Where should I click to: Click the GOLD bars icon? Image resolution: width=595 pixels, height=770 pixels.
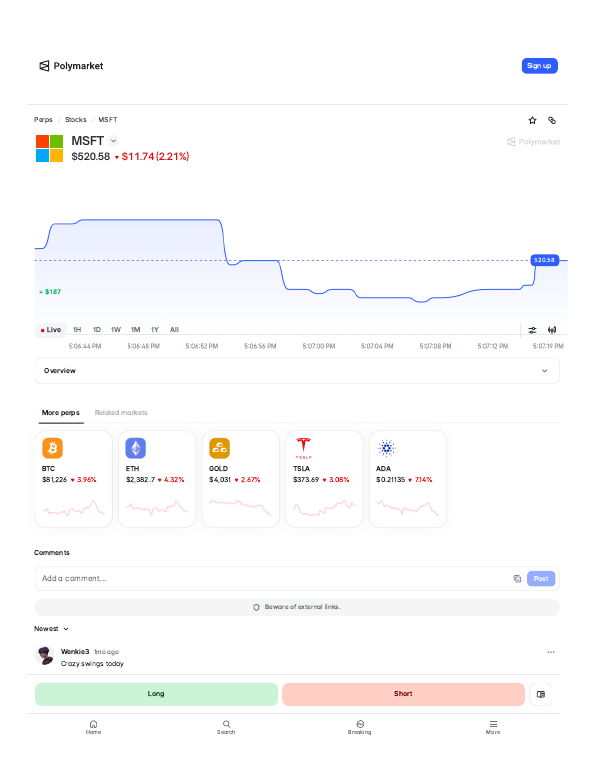(219, 448)
